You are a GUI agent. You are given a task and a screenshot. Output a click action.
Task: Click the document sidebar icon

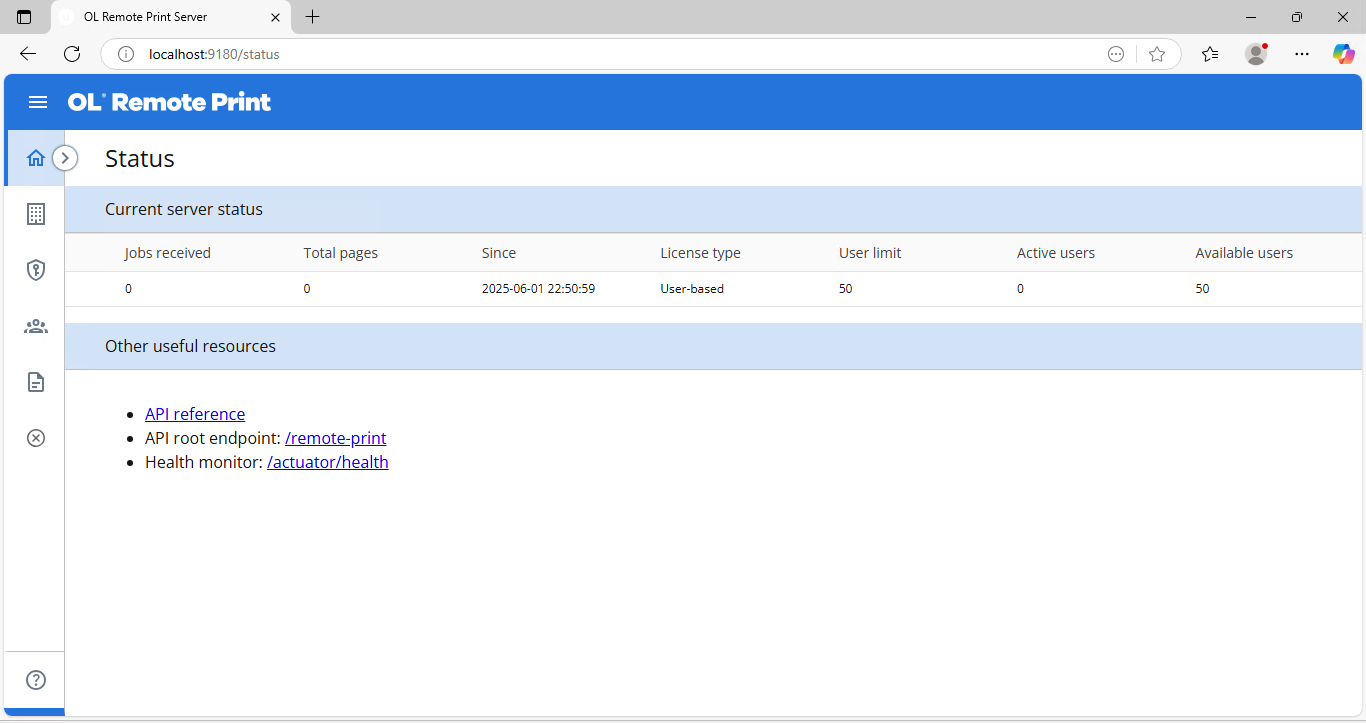(36, 382)
